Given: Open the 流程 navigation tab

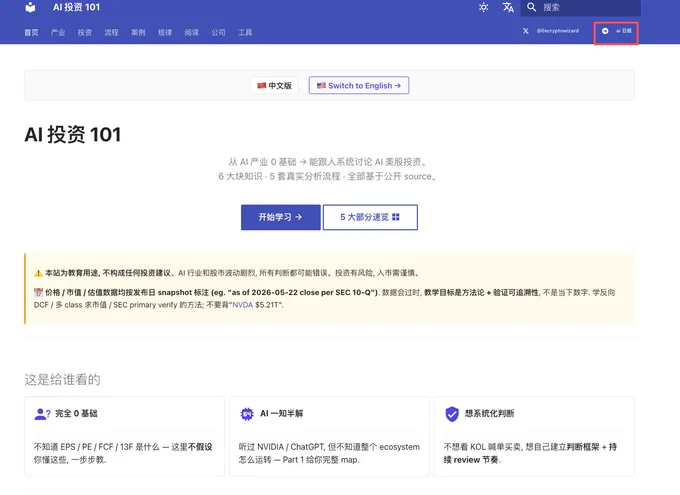Looking at the screenshot, I should 111,33.
